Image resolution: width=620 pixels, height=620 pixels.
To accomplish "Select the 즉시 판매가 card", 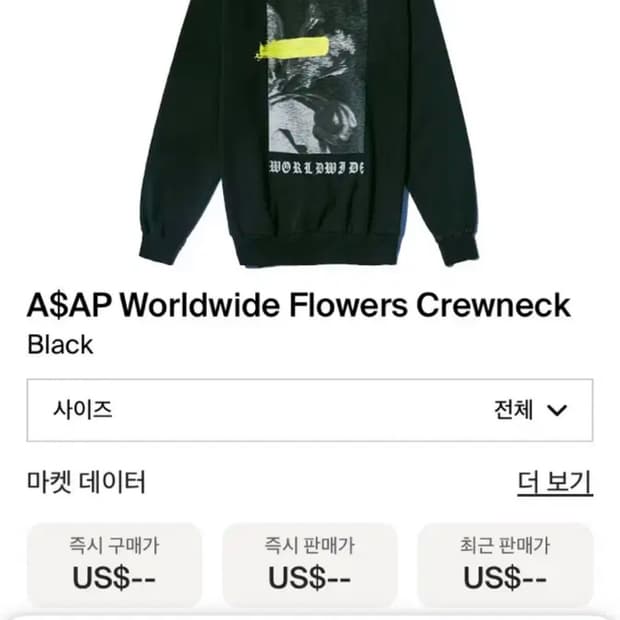I will tap(310, 565).
